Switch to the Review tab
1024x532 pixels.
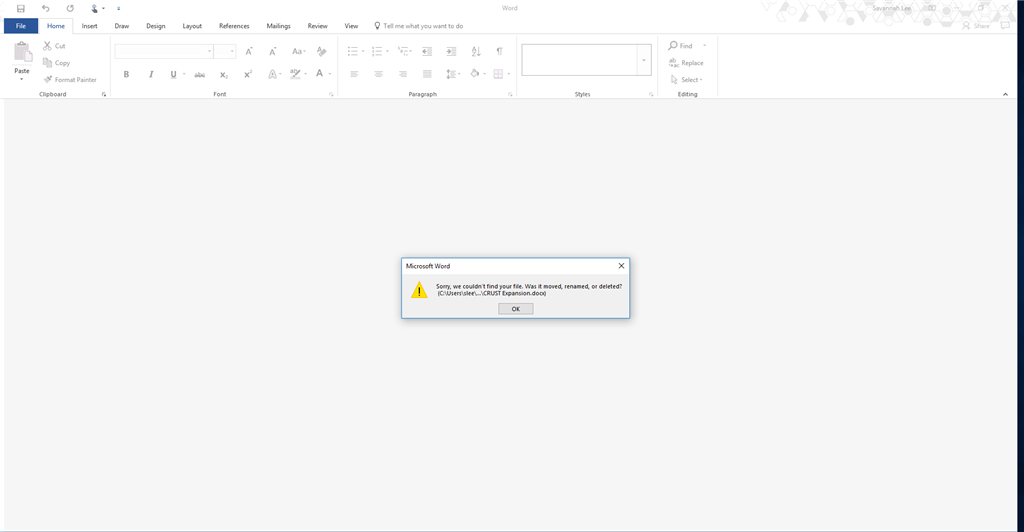point(317,26)
